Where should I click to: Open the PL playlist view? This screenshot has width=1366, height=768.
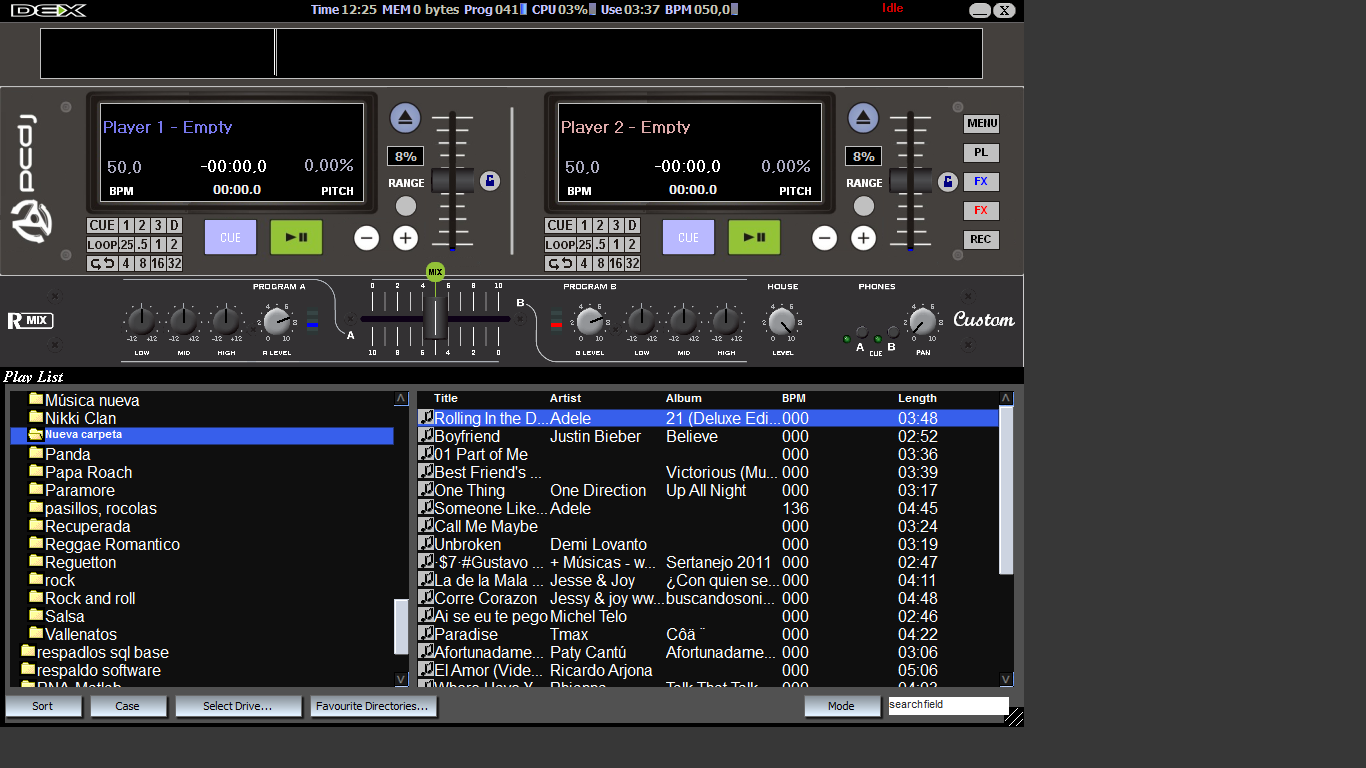[x=981, y=152]
